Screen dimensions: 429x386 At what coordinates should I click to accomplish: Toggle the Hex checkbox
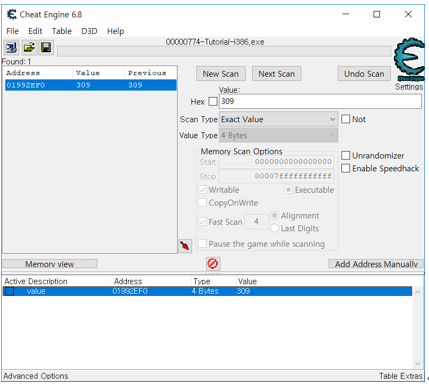[x=213, y=101]
